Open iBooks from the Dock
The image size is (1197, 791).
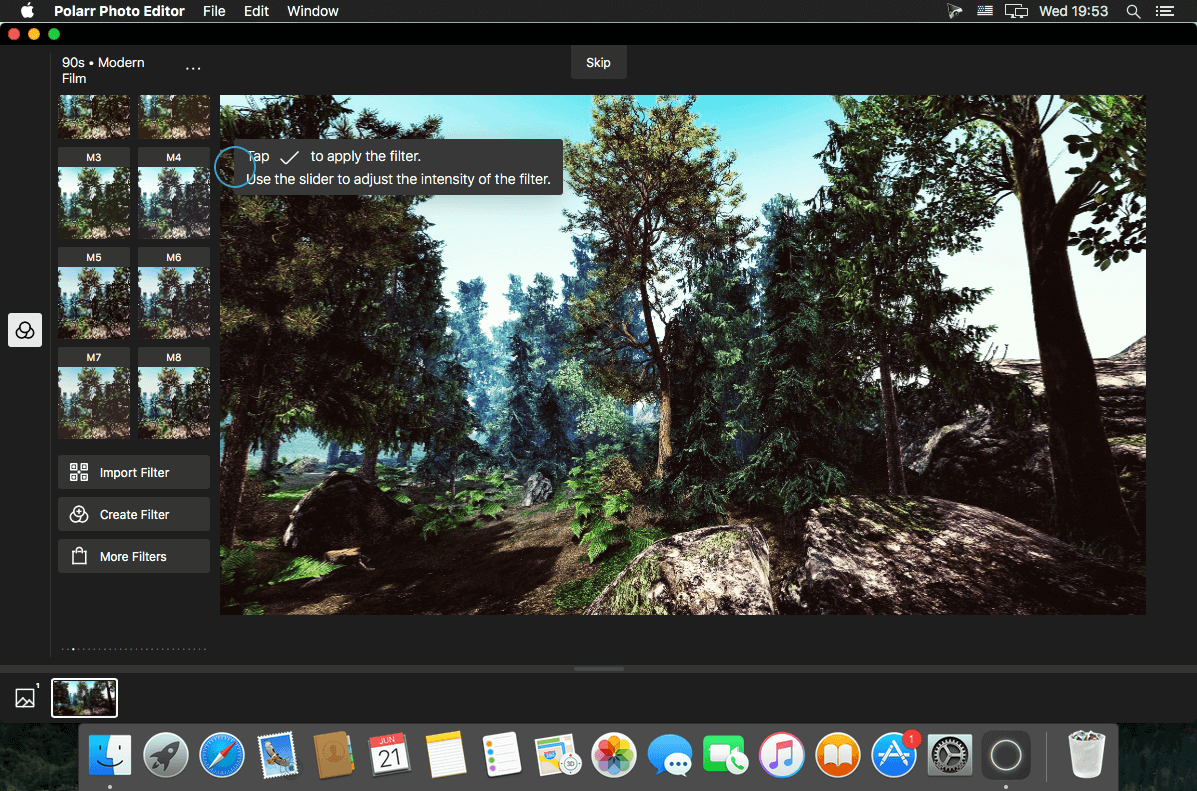pyautogui.click(x=837, y=756)
